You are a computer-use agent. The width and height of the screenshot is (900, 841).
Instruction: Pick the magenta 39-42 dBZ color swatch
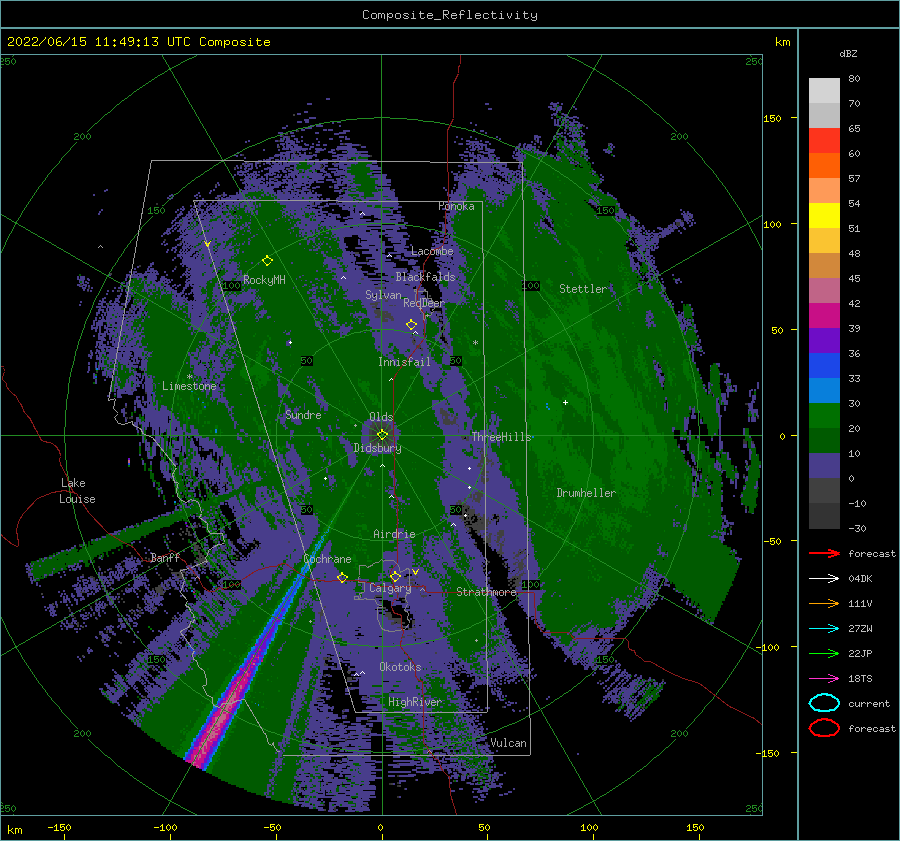point(824,315)
